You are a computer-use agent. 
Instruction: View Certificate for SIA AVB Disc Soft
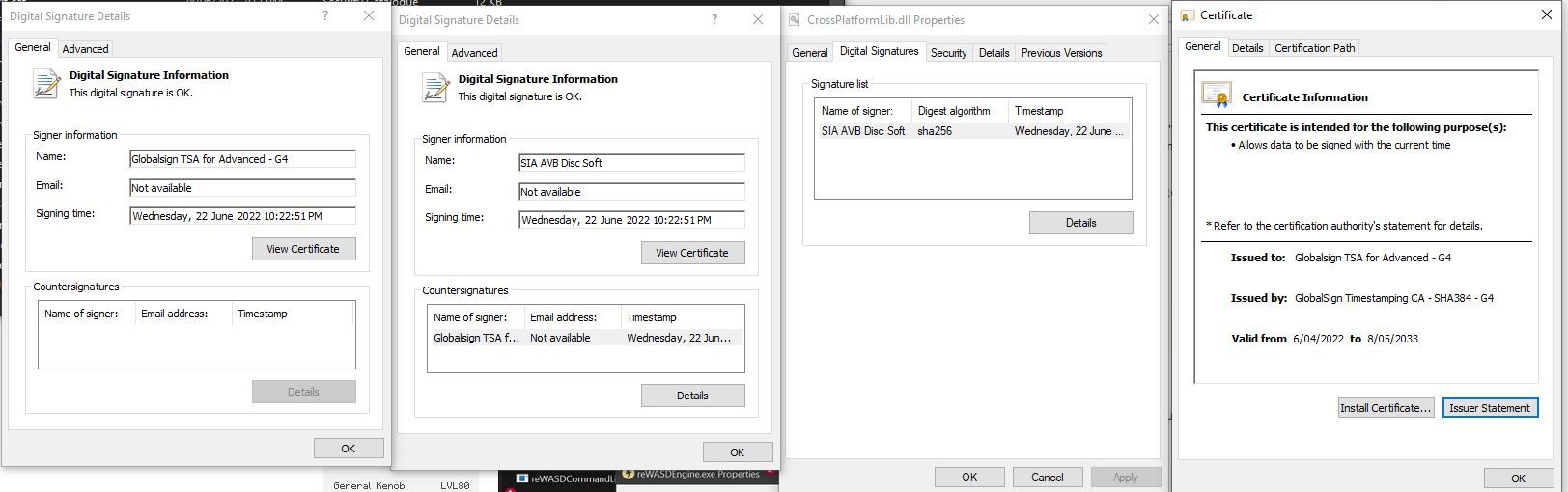[692, 253]
